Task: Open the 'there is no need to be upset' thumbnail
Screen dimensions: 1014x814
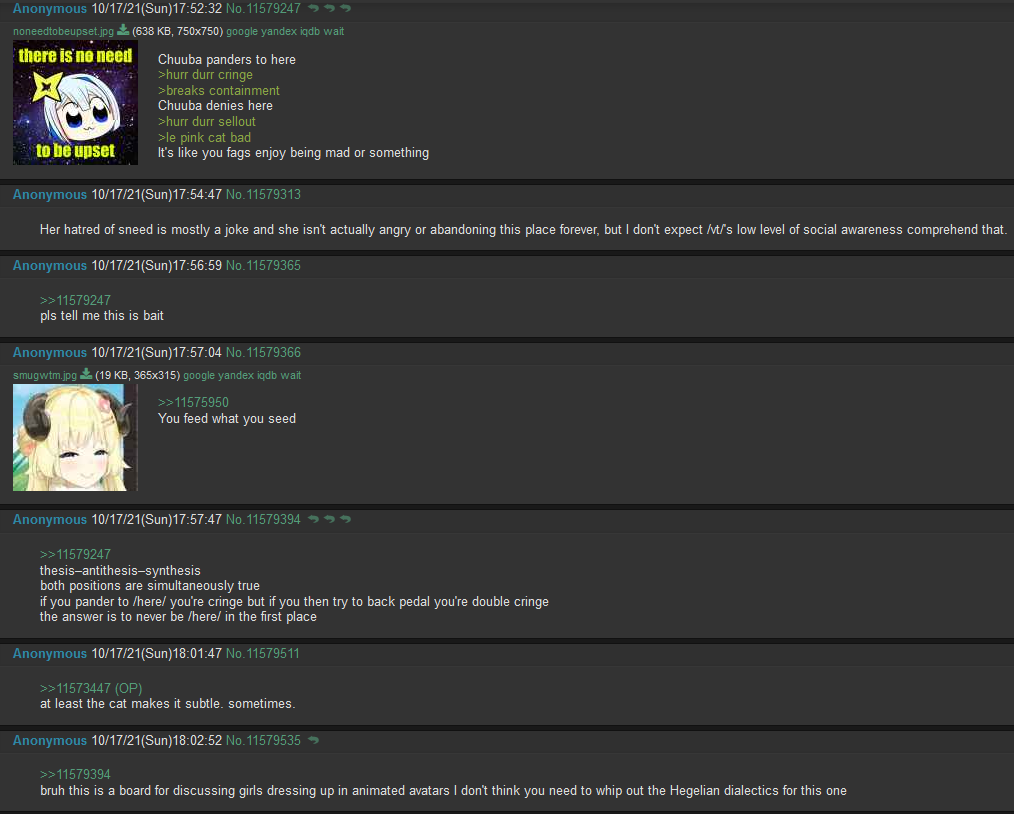Action: [75, 102]
